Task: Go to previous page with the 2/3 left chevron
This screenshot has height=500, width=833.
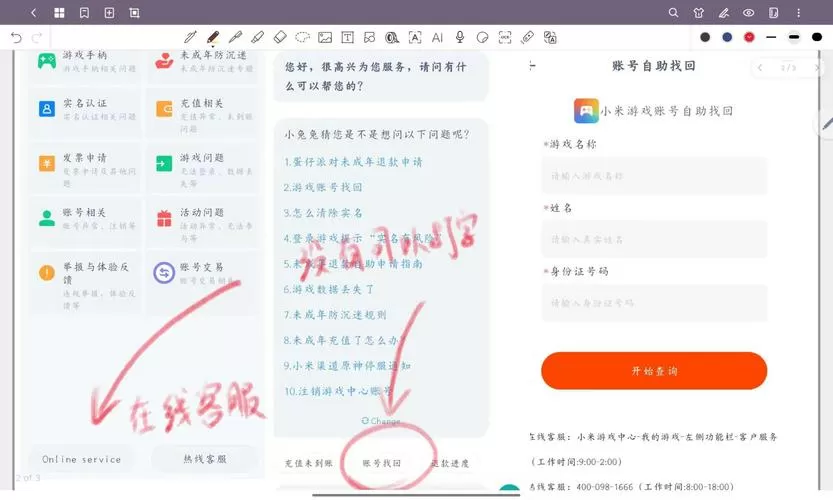Action: pyautogui.click(x=760, y=67)
